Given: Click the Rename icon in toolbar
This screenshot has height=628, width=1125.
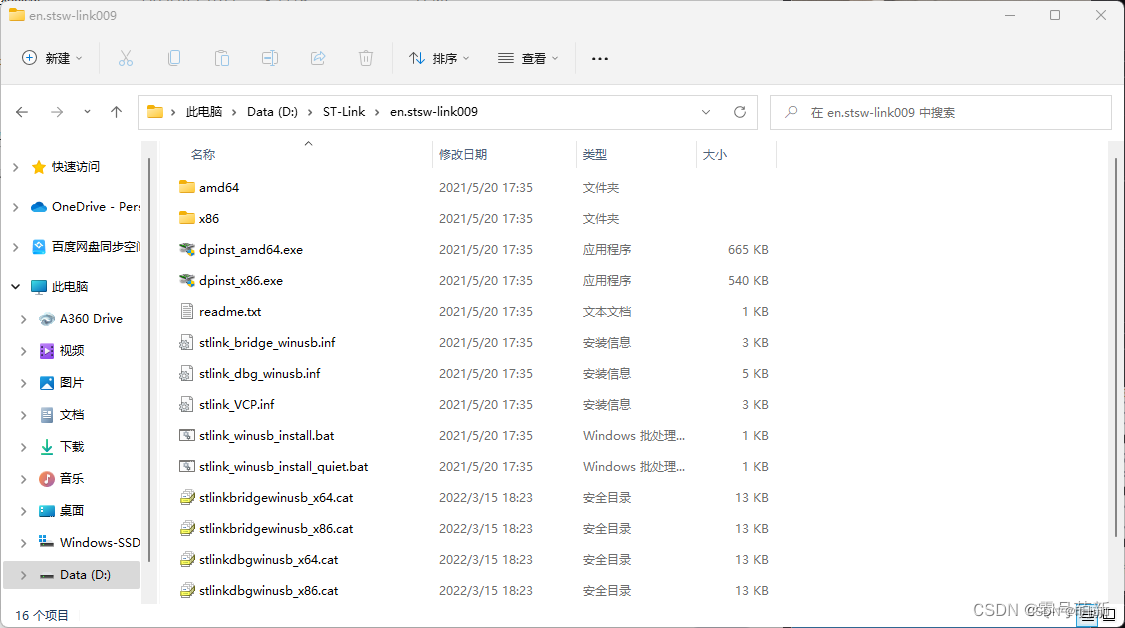Looking at the screenshot, I should point(270,58).
